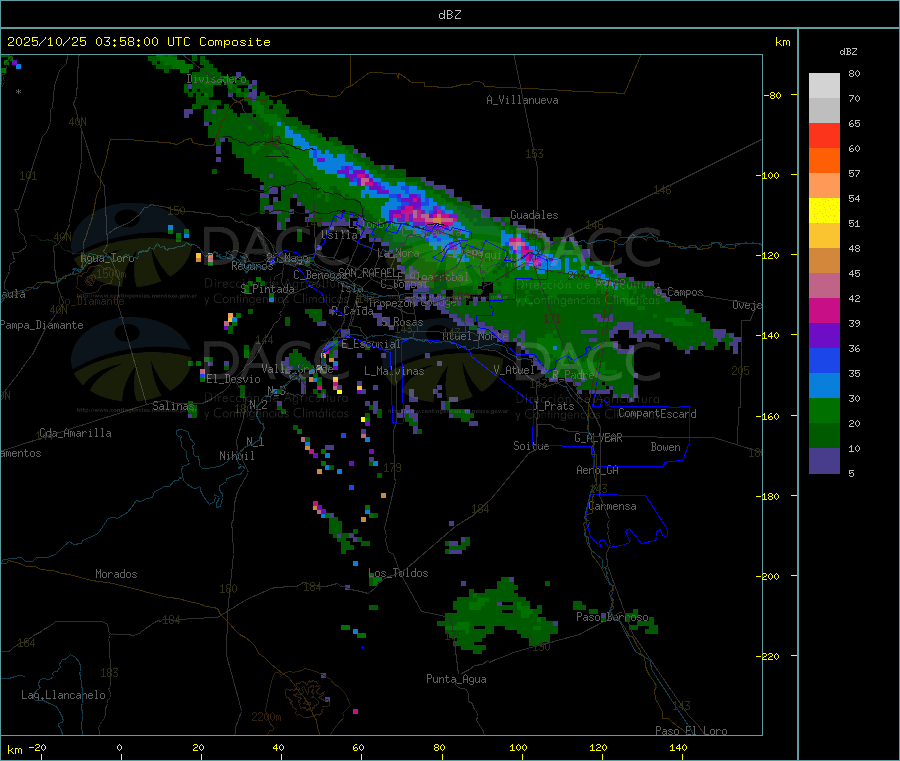Click the bright green 20-30 dBZ swatch
Screen dimensions: 900x761
click(x=824, y=411)
